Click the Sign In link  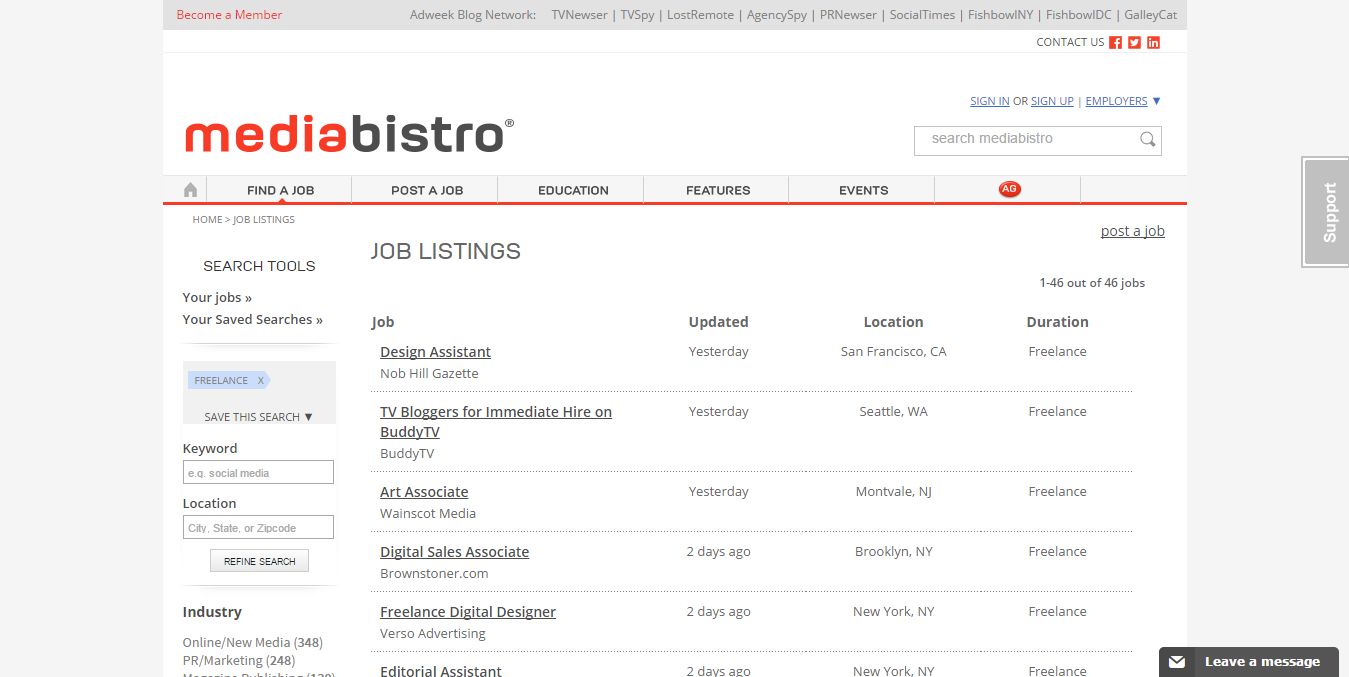click(x=989, y=101)
